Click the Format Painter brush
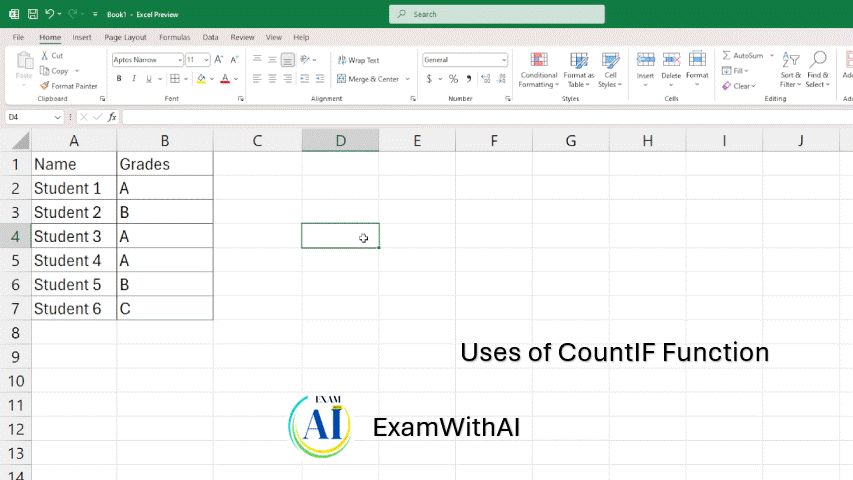Screen dimensions: 853x480 pyautogui.click(x=45, y=86)
